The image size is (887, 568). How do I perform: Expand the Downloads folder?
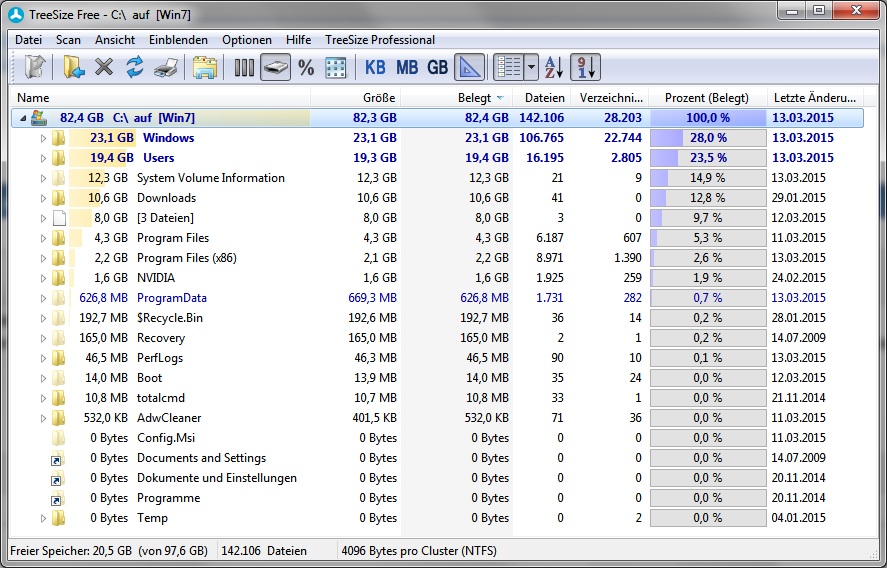coord(43,198)
